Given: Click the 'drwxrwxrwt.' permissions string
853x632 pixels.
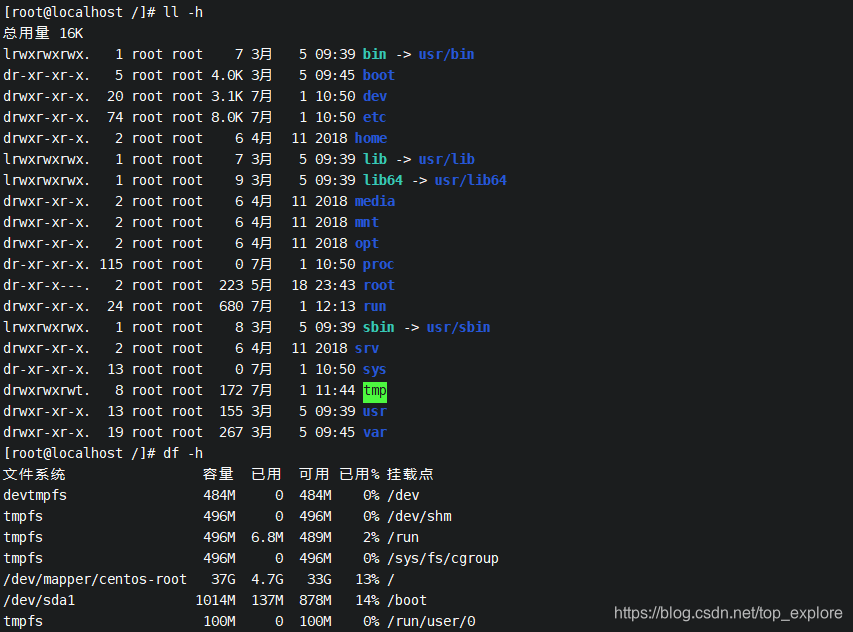Looking at the screenshot, I should point(47,391).
